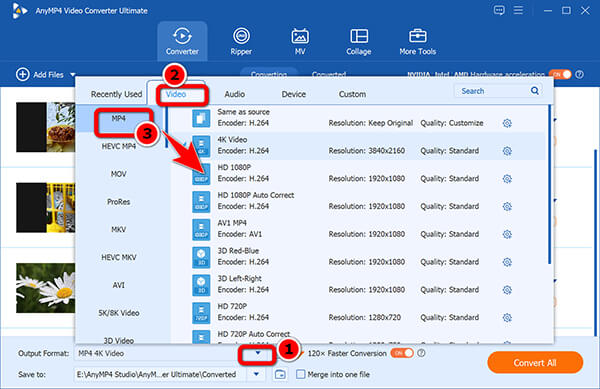Open settings gear for HD 1080P preset
This screenshot has width=600, height=389.
click(x=507, y=179)
